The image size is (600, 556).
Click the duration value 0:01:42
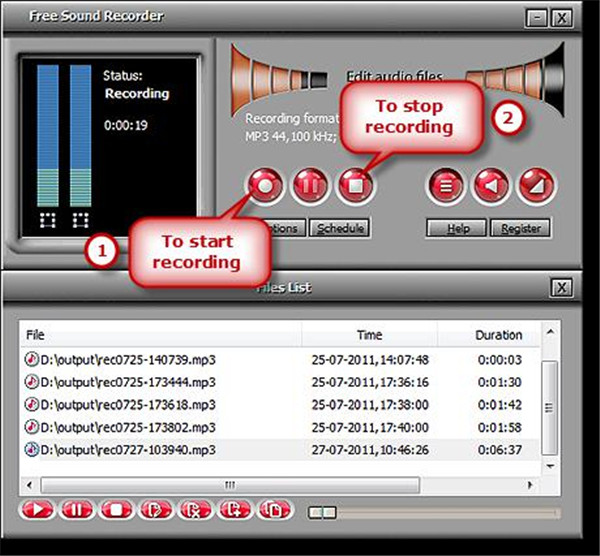tap(500, 404)
